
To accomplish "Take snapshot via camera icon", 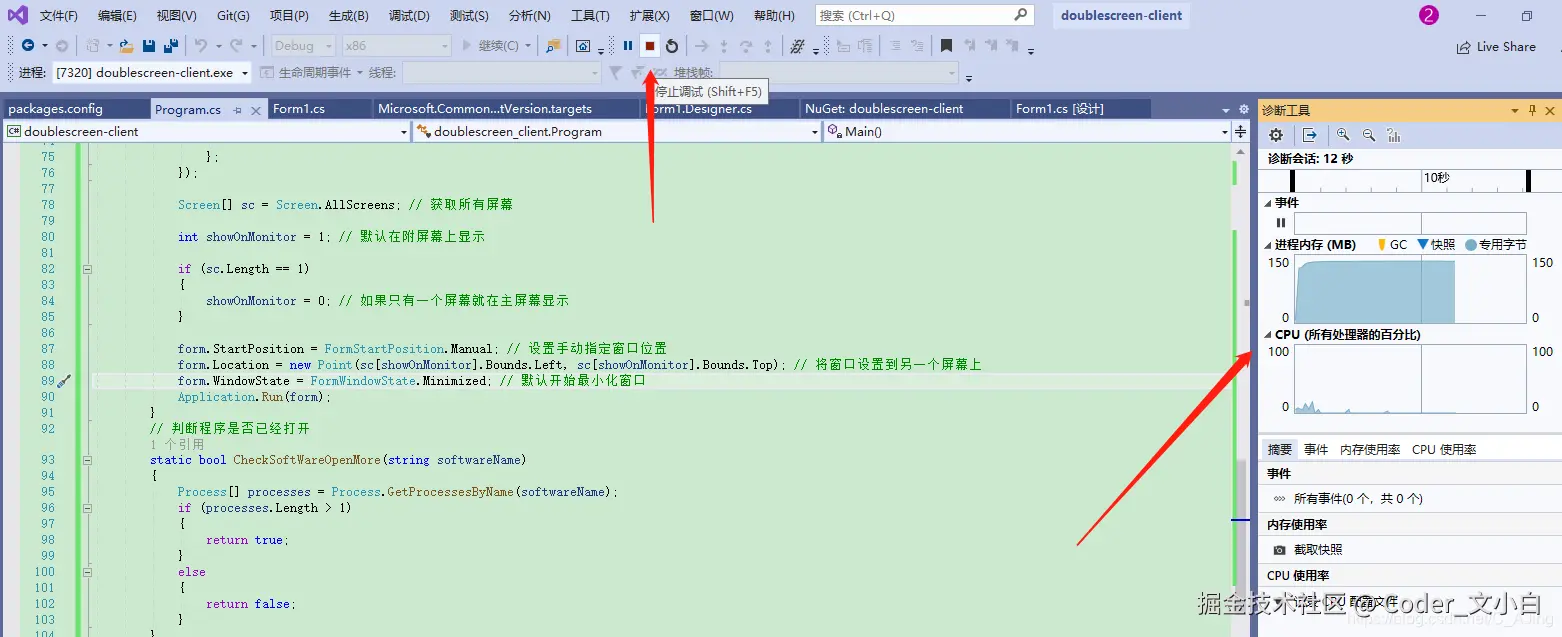I will tap(1279, 550).
